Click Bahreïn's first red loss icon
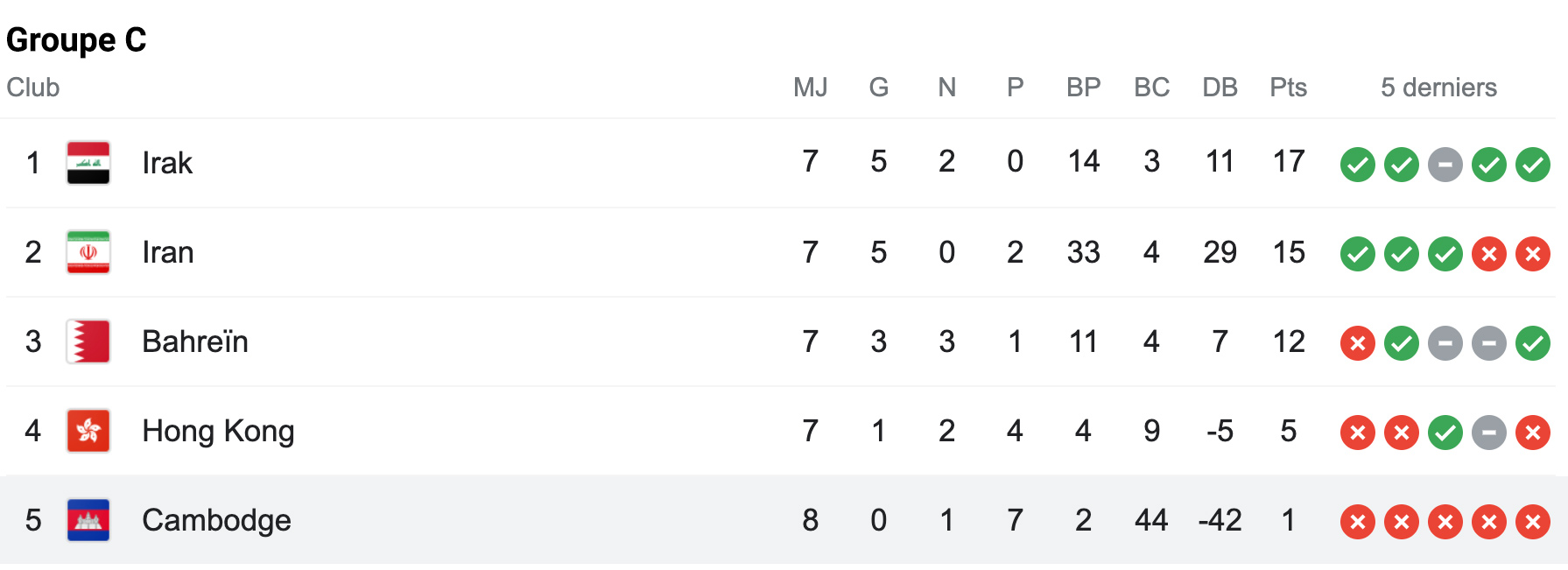The height and width of the screenshot is (570, 1568). pyautogui.click(x=1358, y=343)
